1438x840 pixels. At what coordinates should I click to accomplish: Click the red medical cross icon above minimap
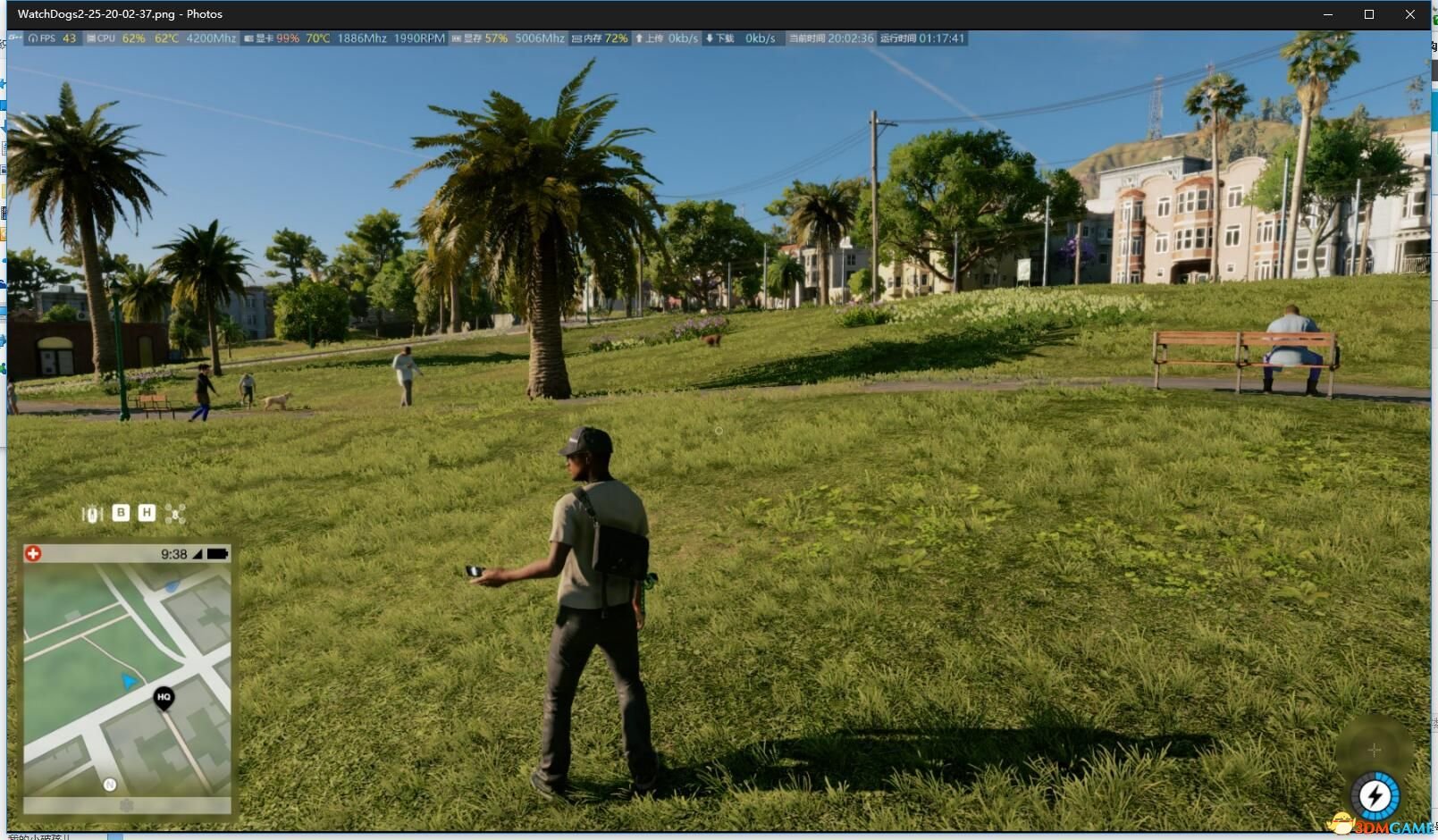33,554
